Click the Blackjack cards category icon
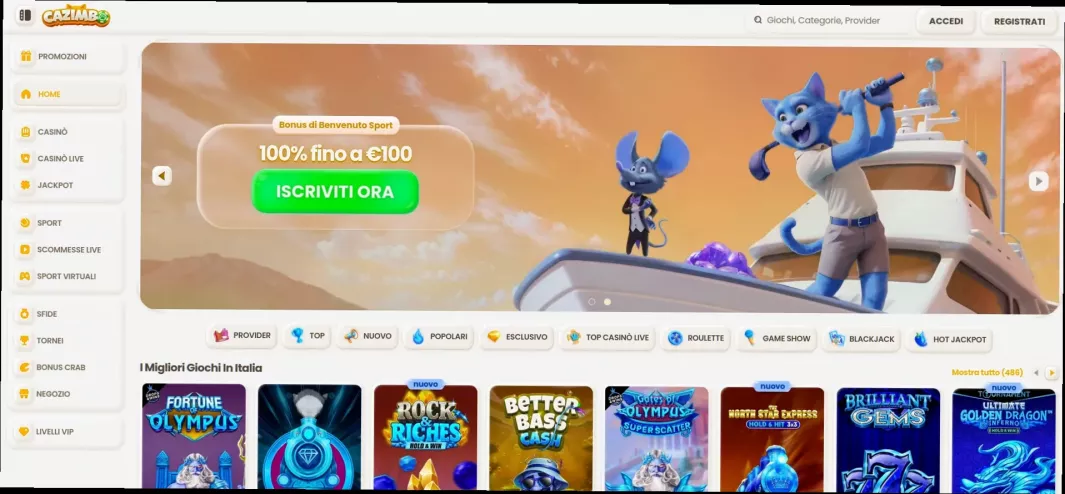 click(837, 338)
